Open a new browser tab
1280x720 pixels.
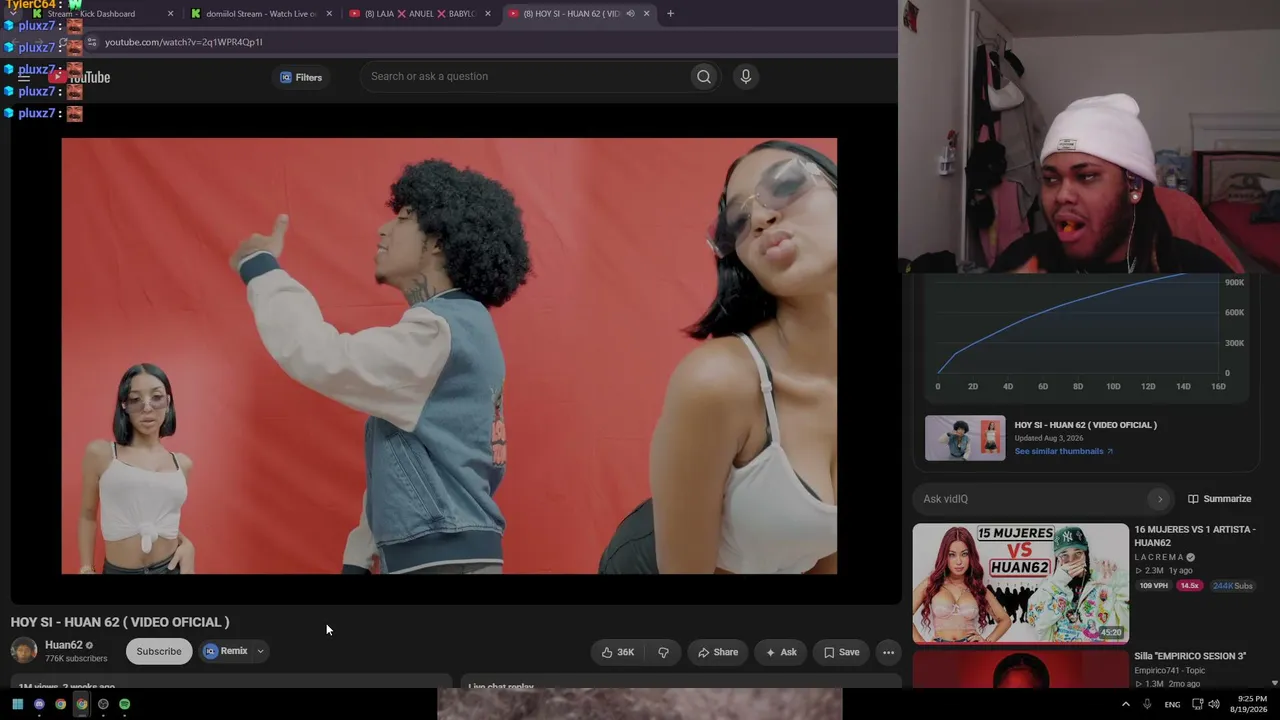[670, 14]
